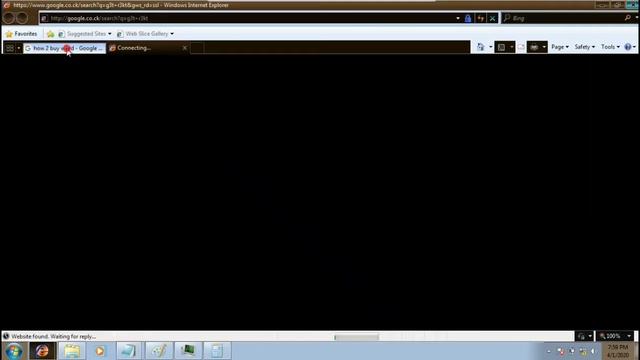Click the Help question mark icon
The image size is (640, 360).
coord(628,47)
